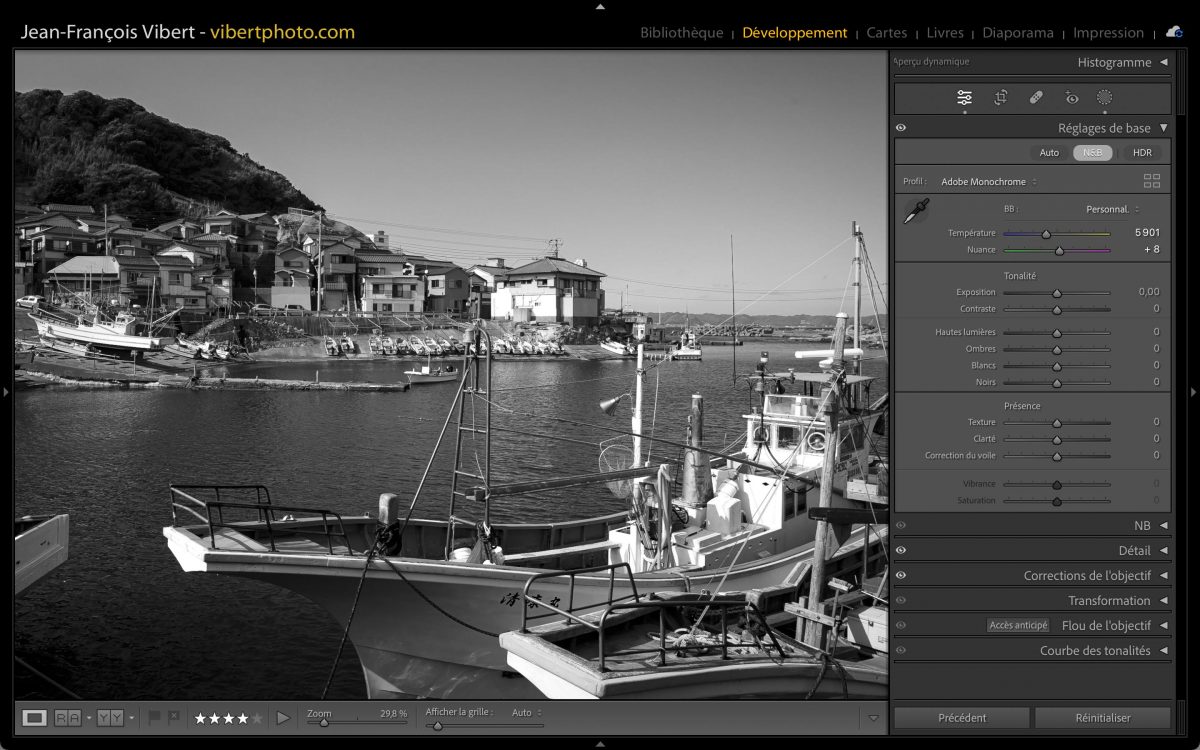Open the Masking tool

pos(1104,97)
